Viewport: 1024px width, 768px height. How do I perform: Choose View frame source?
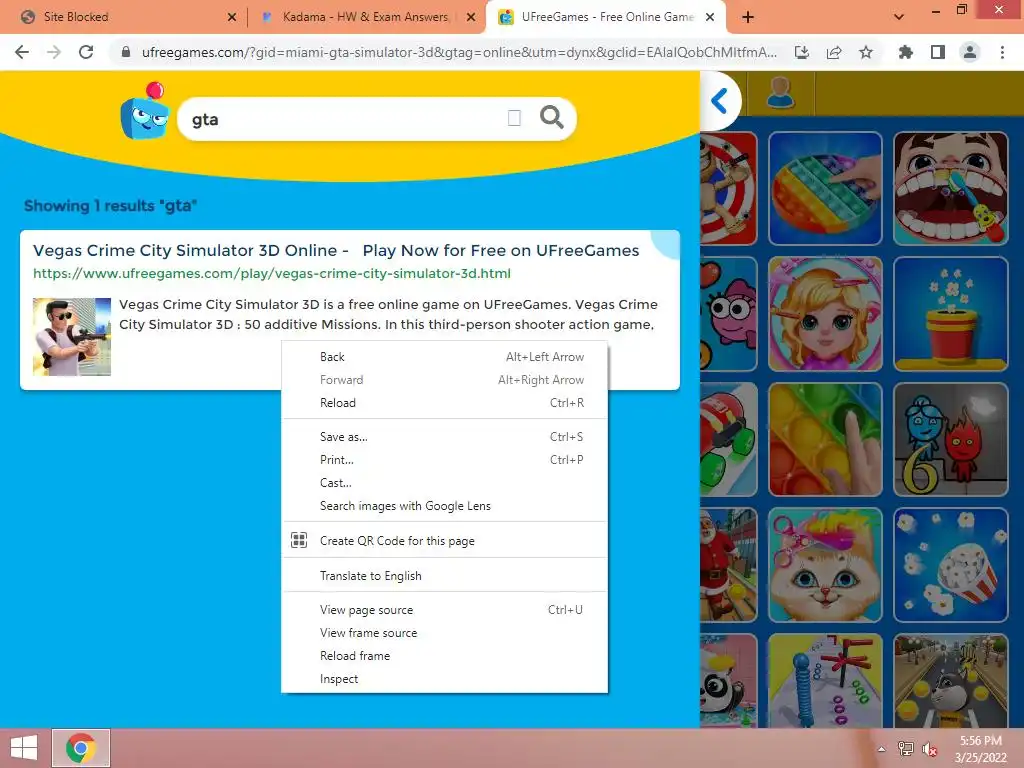click(444, 632)
